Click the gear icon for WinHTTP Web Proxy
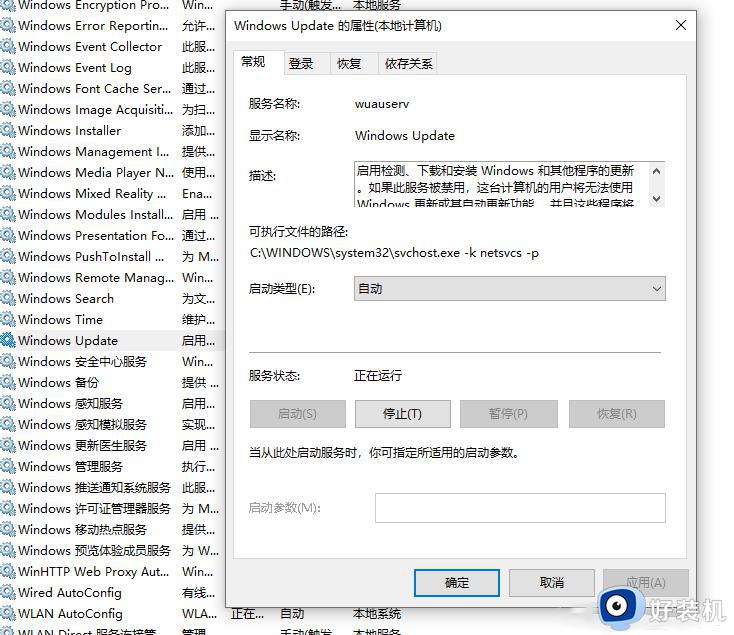Image resolution: width=734 pixels, height=635 pixels. [8, 571]
